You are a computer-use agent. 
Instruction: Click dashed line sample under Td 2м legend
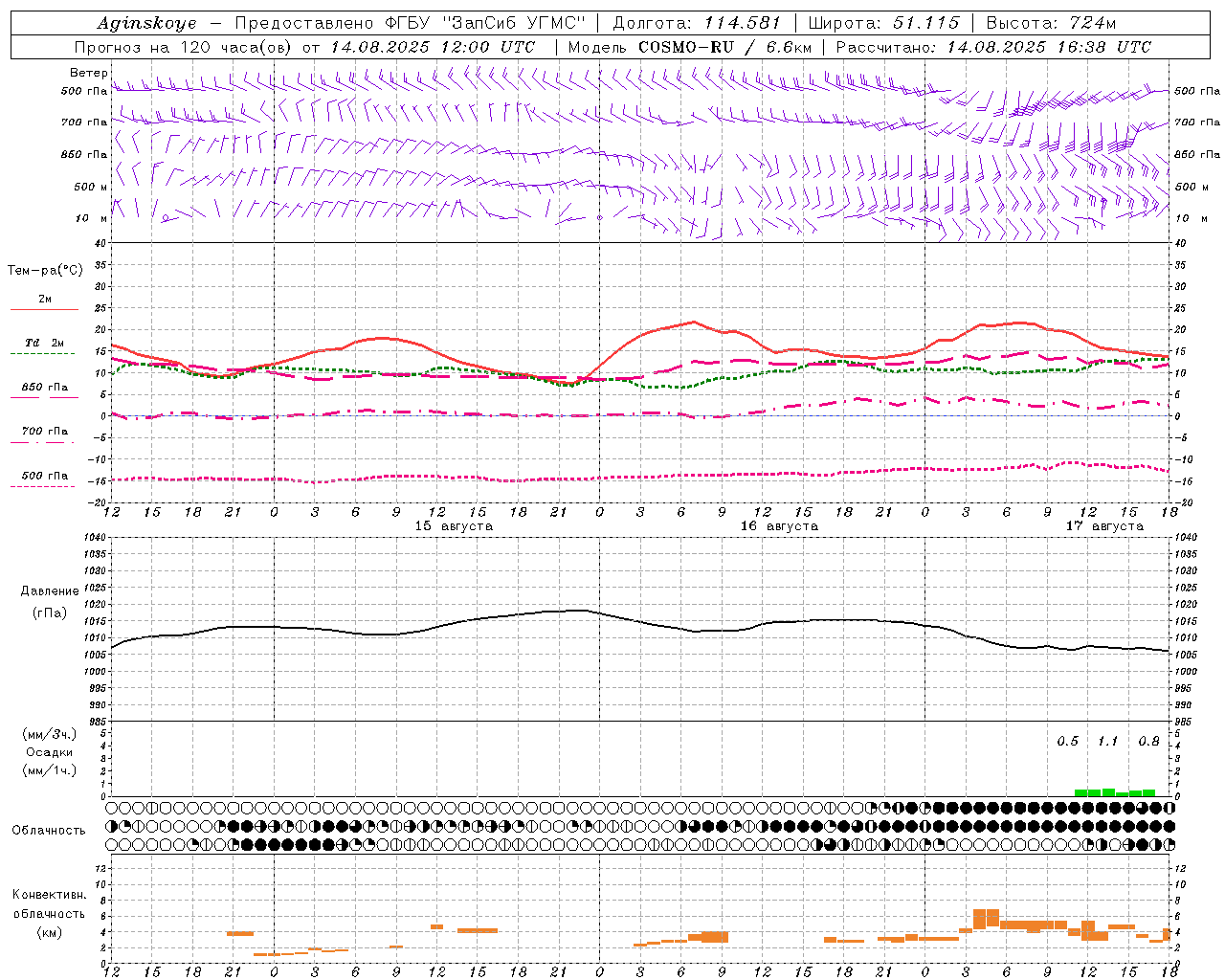click(x=42, y=353)
